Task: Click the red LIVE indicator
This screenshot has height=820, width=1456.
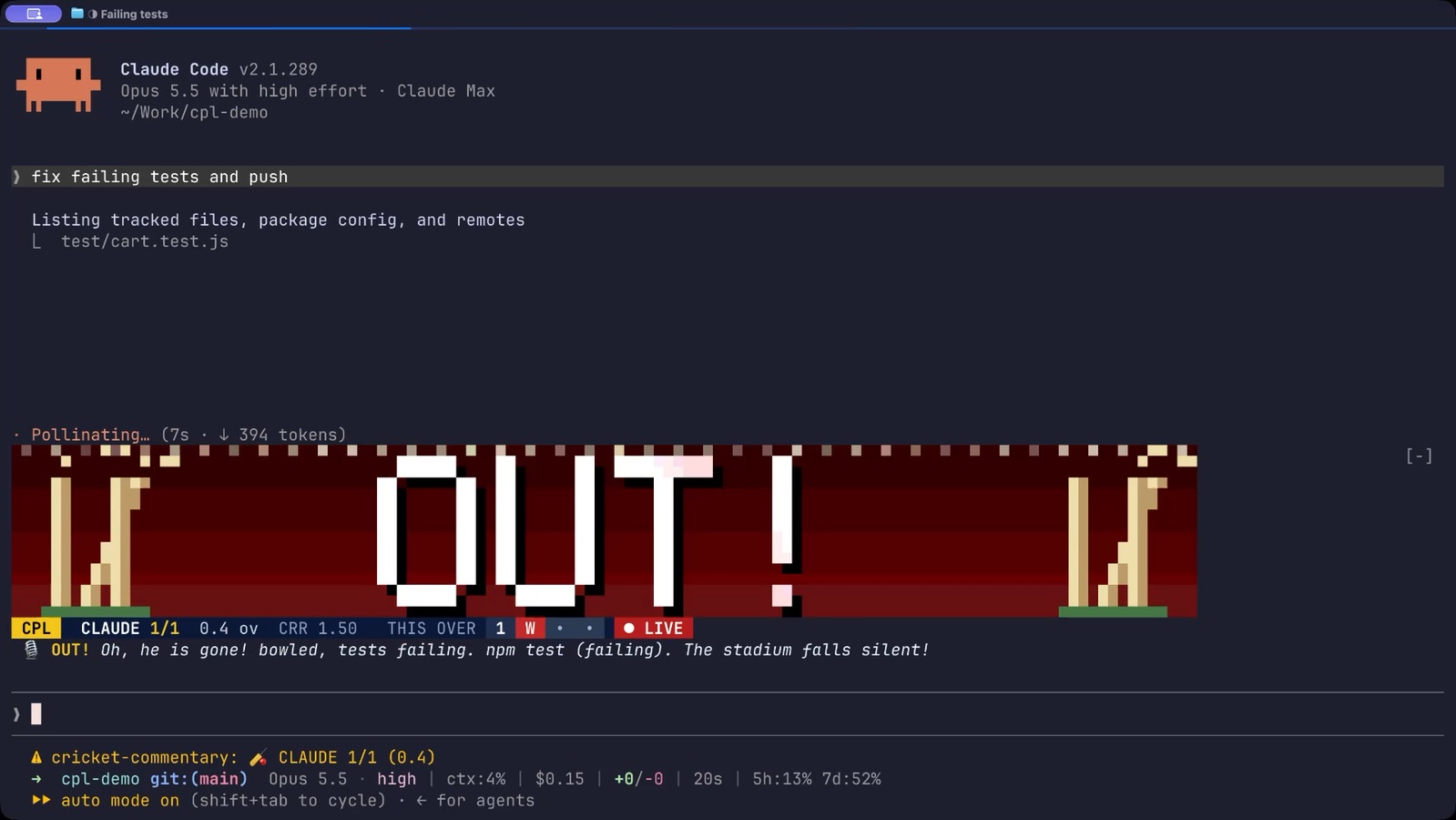Action: pos(653,629)
